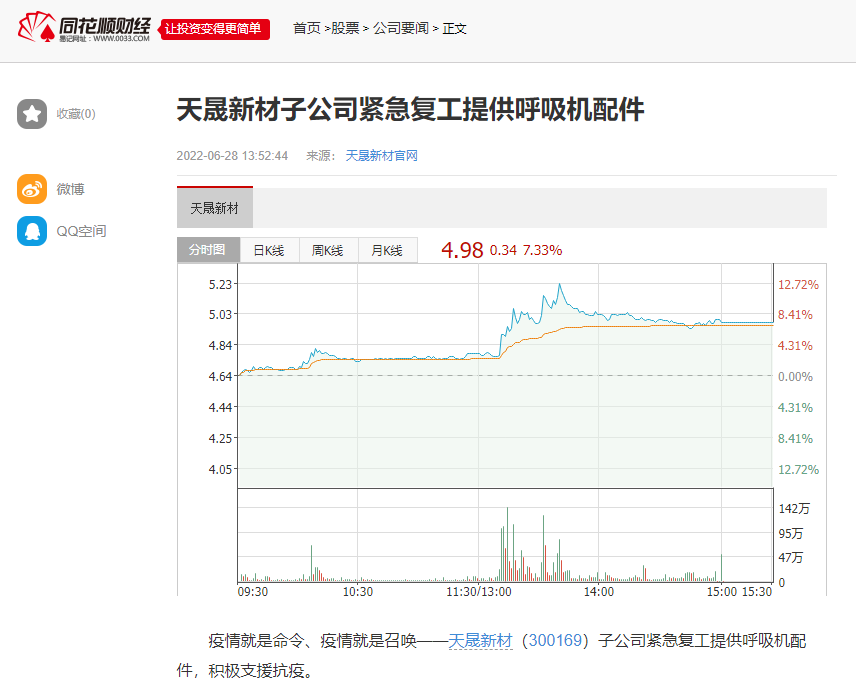Open source link 天晟新材官网
The height and width of the screenshot is (691, 856).
pos(381,155)
